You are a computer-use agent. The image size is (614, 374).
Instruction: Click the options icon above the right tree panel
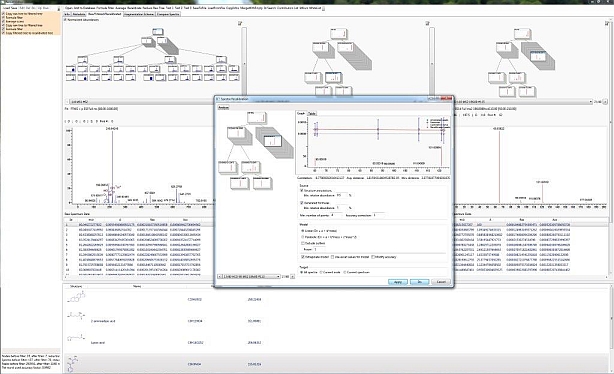click(606, 23)
